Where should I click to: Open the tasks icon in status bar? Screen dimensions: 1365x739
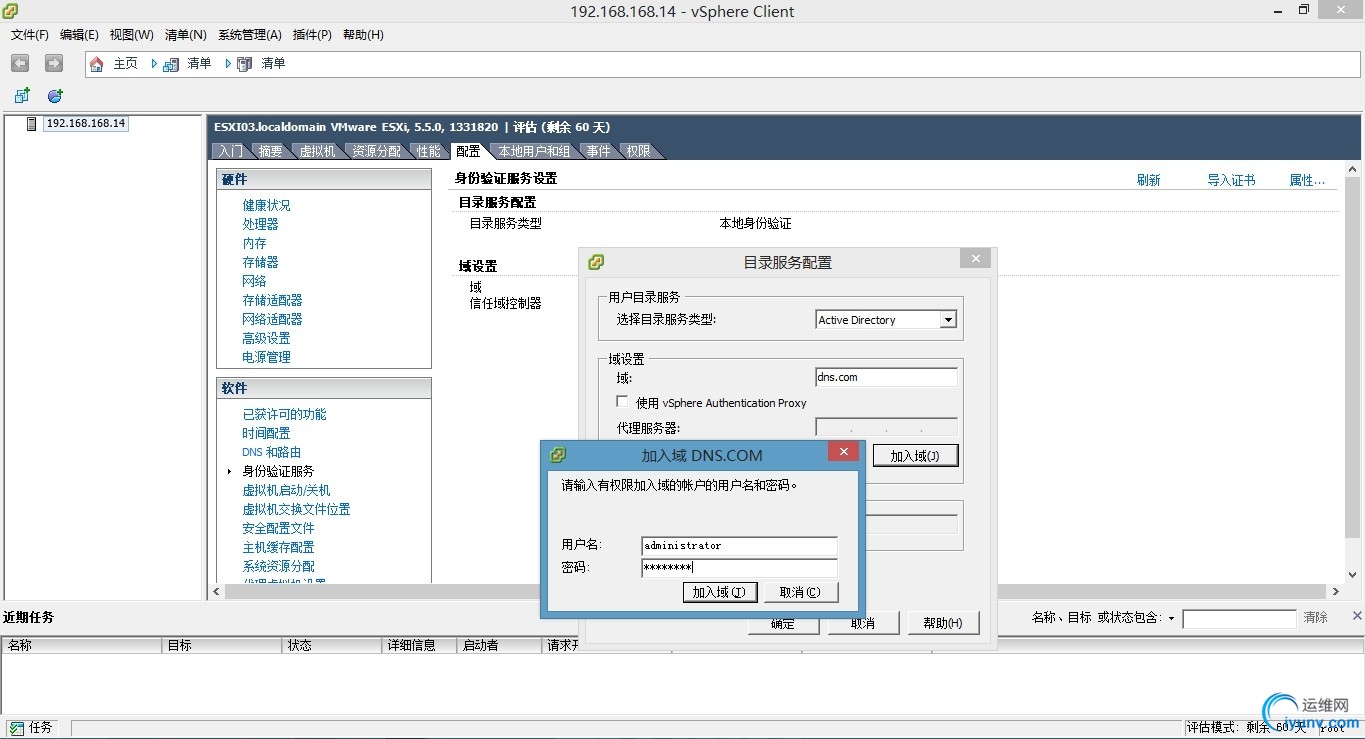click(x=15, y=728)
